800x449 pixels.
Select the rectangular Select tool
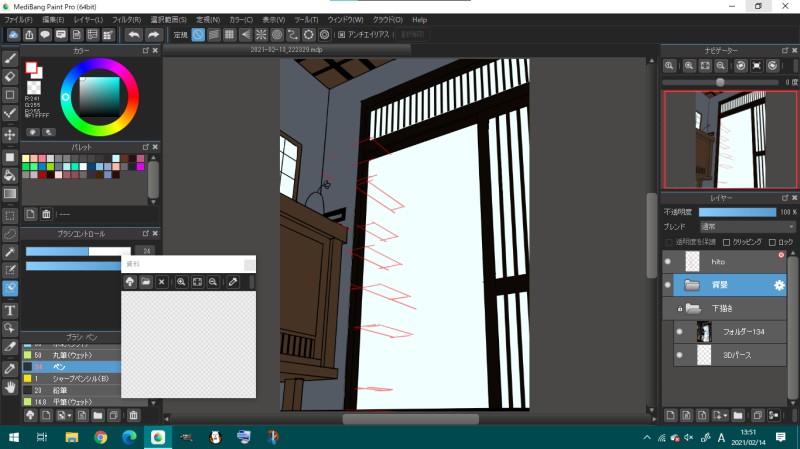(x=10, y=215)
